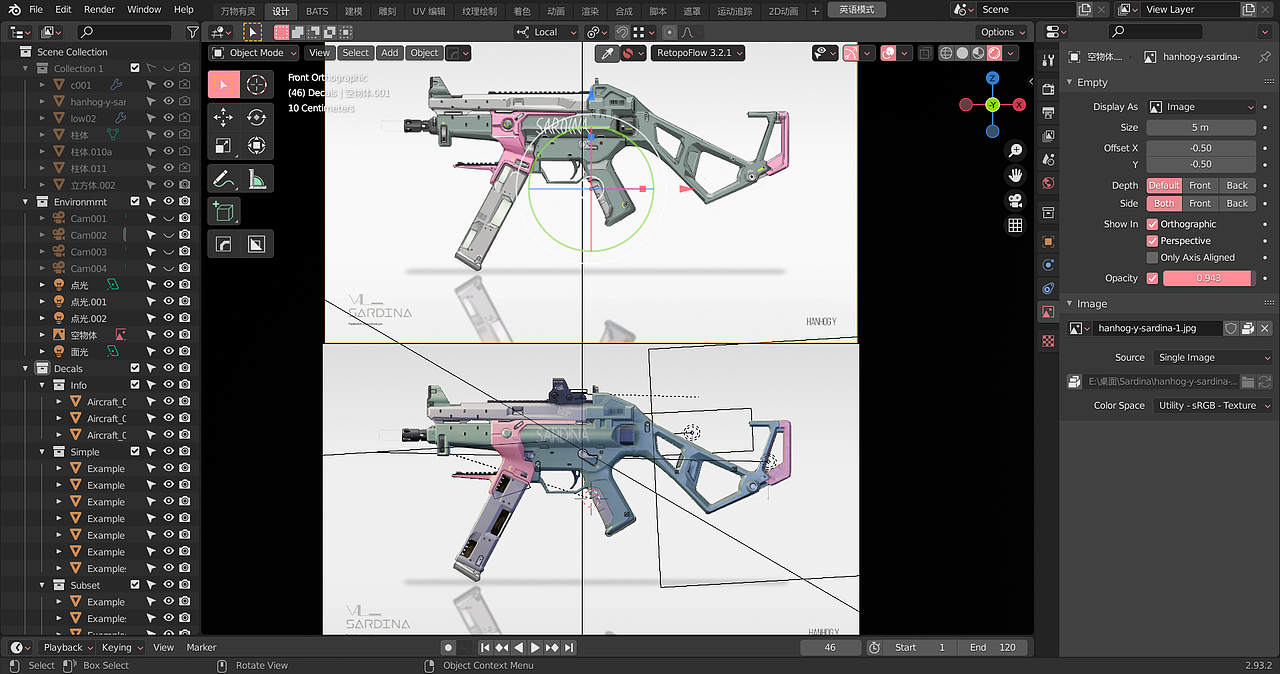Open the Window menu
The width and height of the screenshot is (1280, 674).
144,9
